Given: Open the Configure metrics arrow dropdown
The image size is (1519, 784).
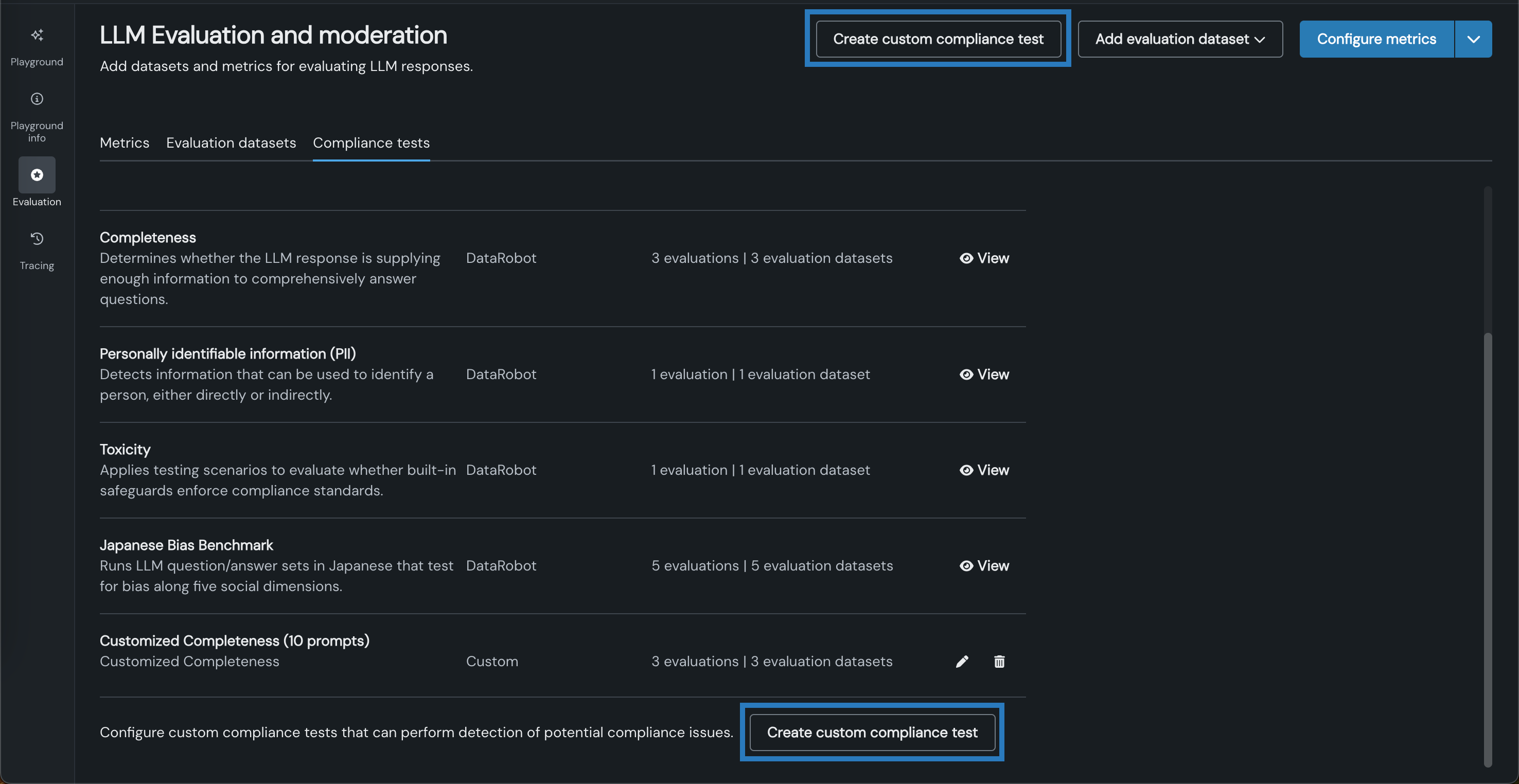Looking at the screenshot, I should (1473, 39).
